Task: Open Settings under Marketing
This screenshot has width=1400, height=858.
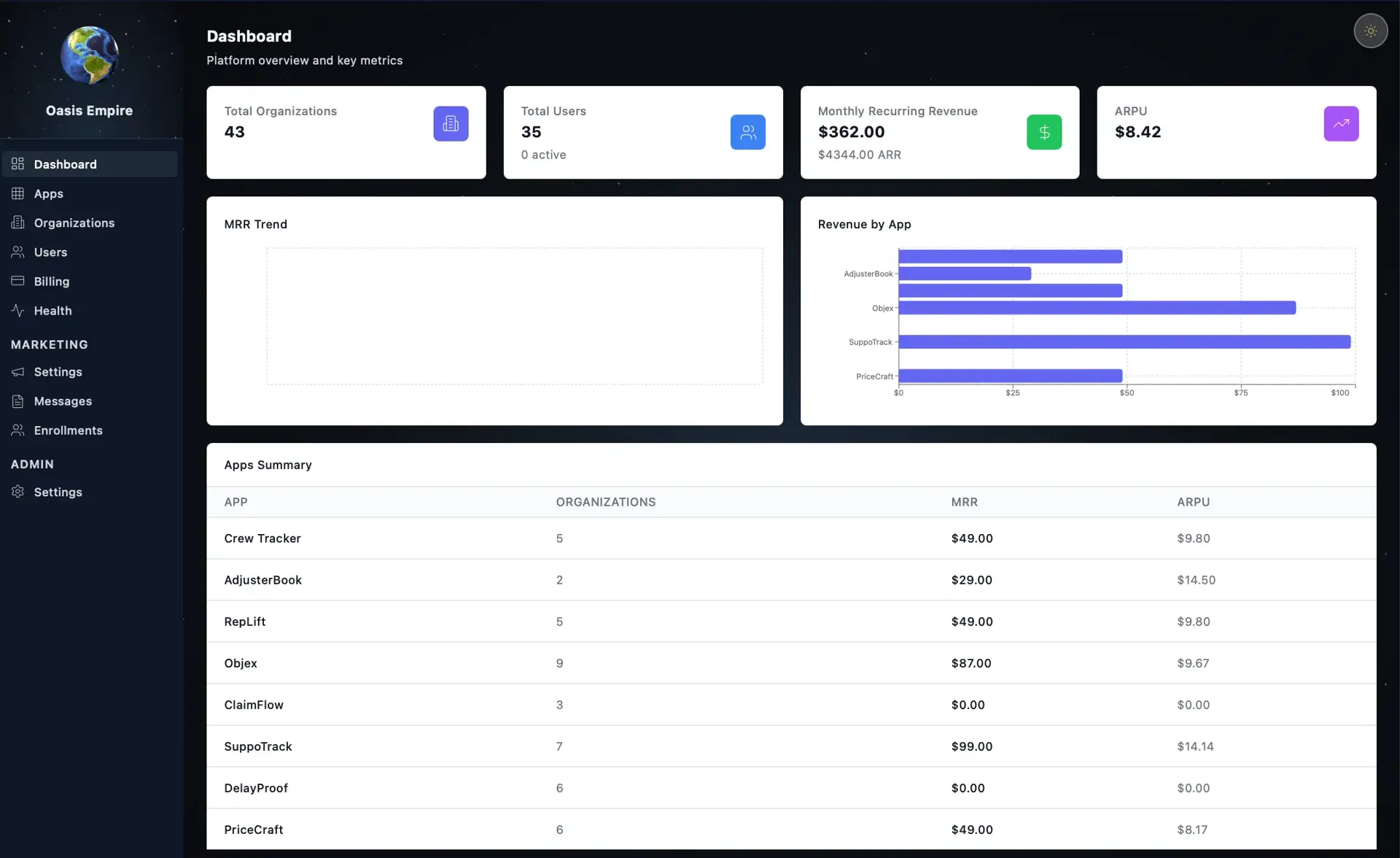Action: coord(90,372)
